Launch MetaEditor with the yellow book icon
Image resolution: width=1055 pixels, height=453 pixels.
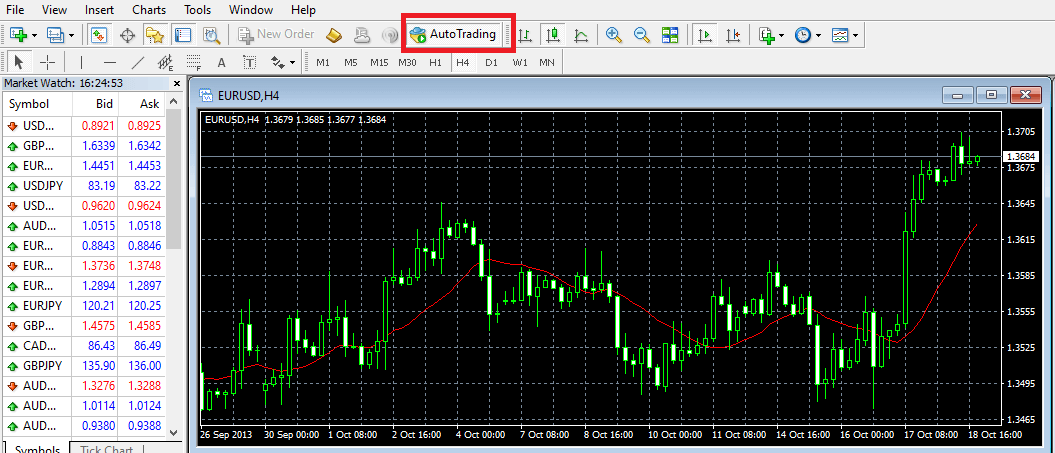pos(334,34)
